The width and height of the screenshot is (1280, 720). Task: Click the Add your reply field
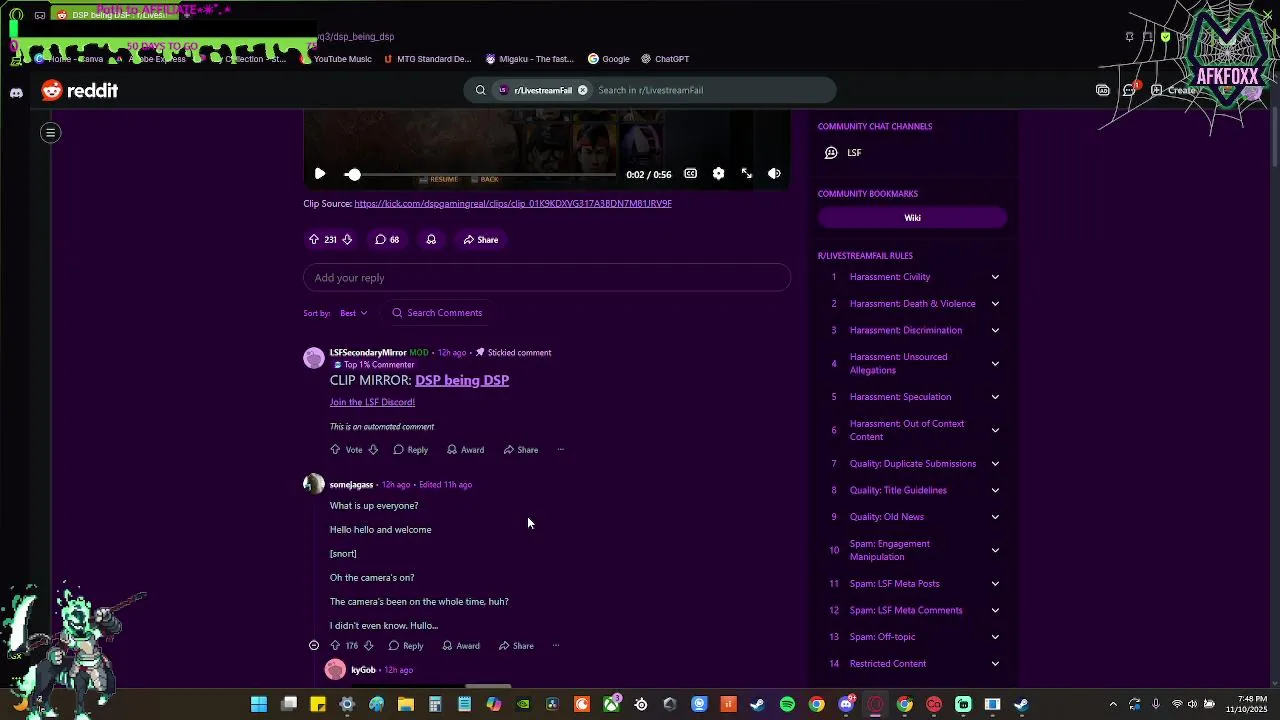pyautogui.click(x=547, y=278)
